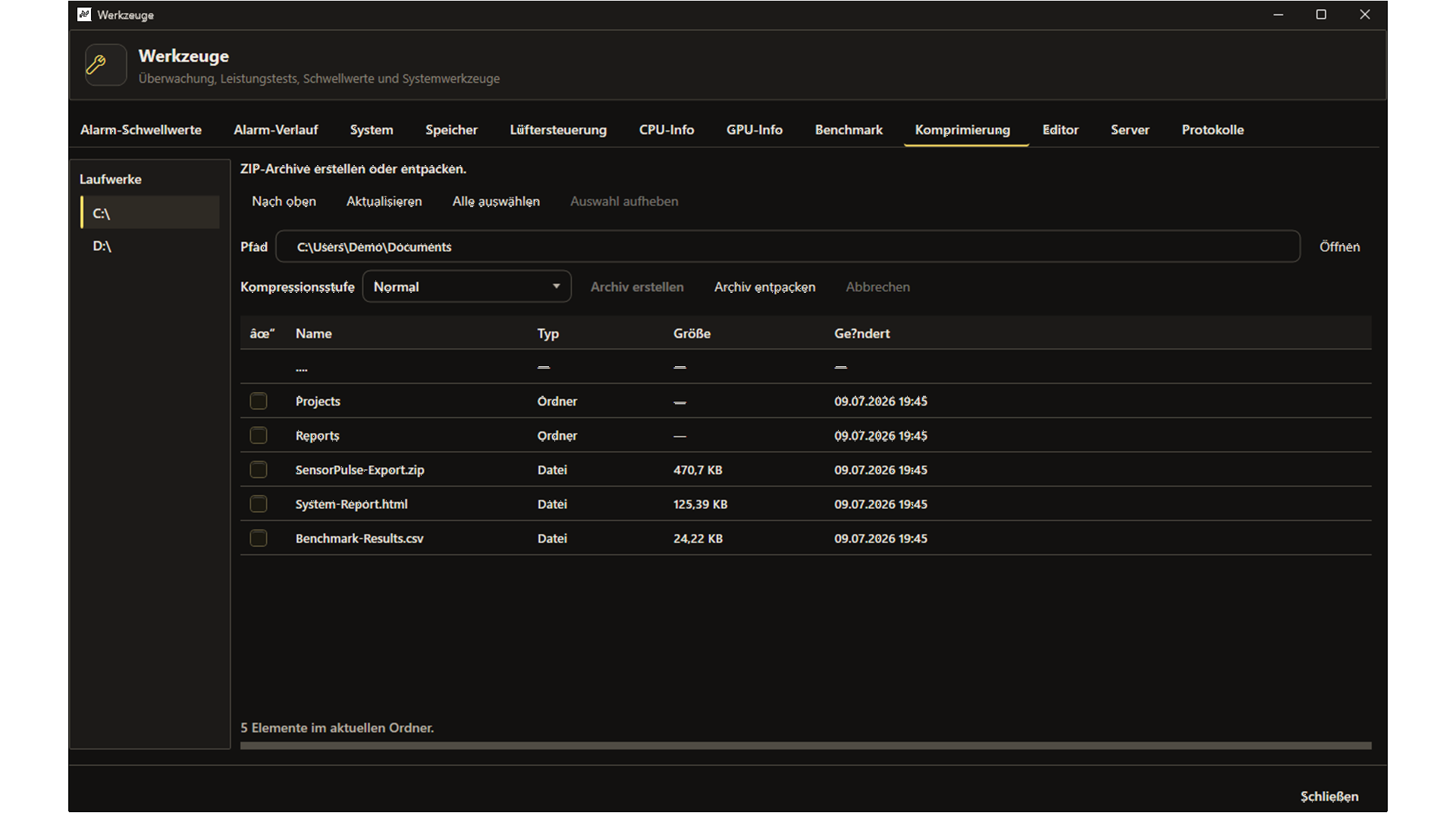Click the Pfad input field
This screenshot has height=819, width=1456.
[x=788, y=246]
